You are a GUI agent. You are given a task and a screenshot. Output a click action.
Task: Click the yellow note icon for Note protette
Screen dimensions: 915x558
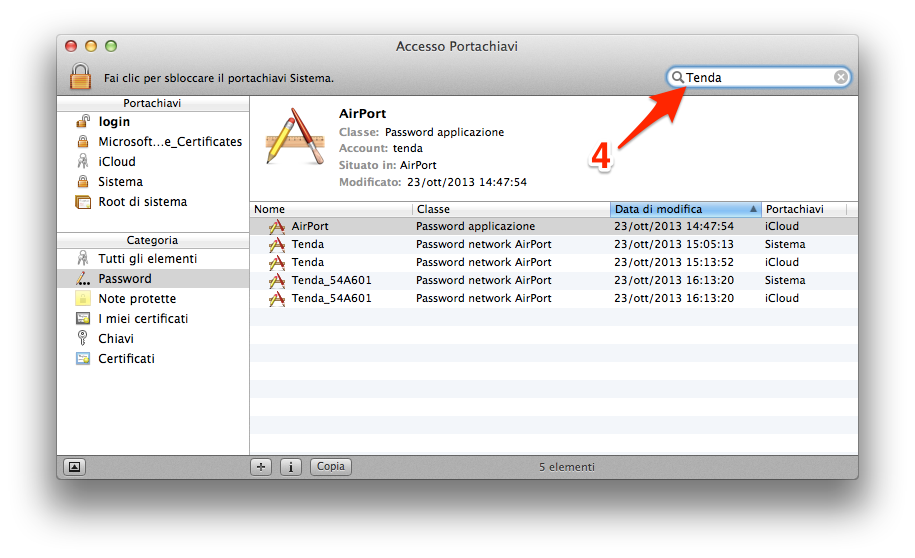(x=83, y=298)
